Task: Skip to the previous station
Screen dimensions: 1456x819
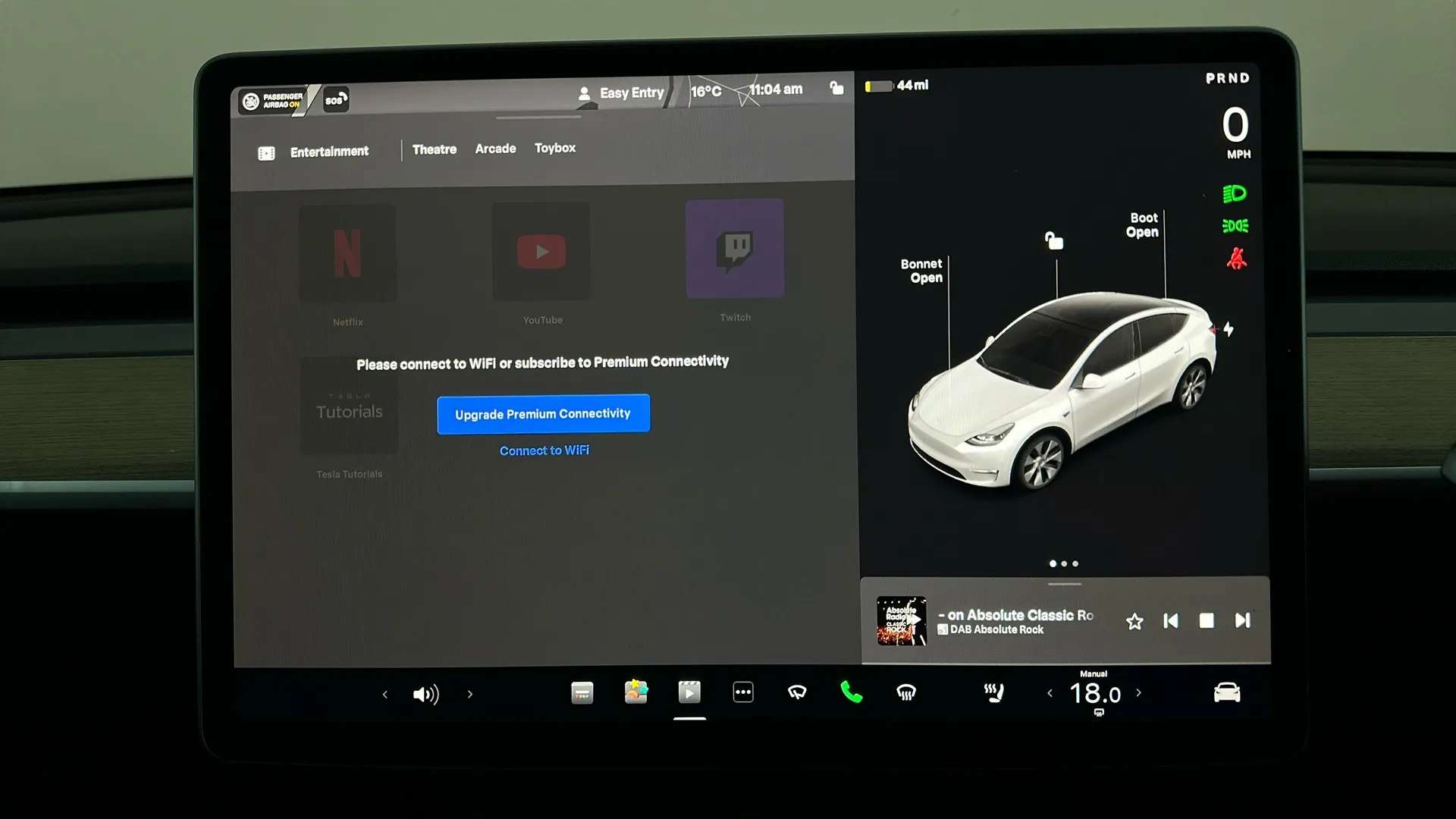Action: tap(1171, 621)
